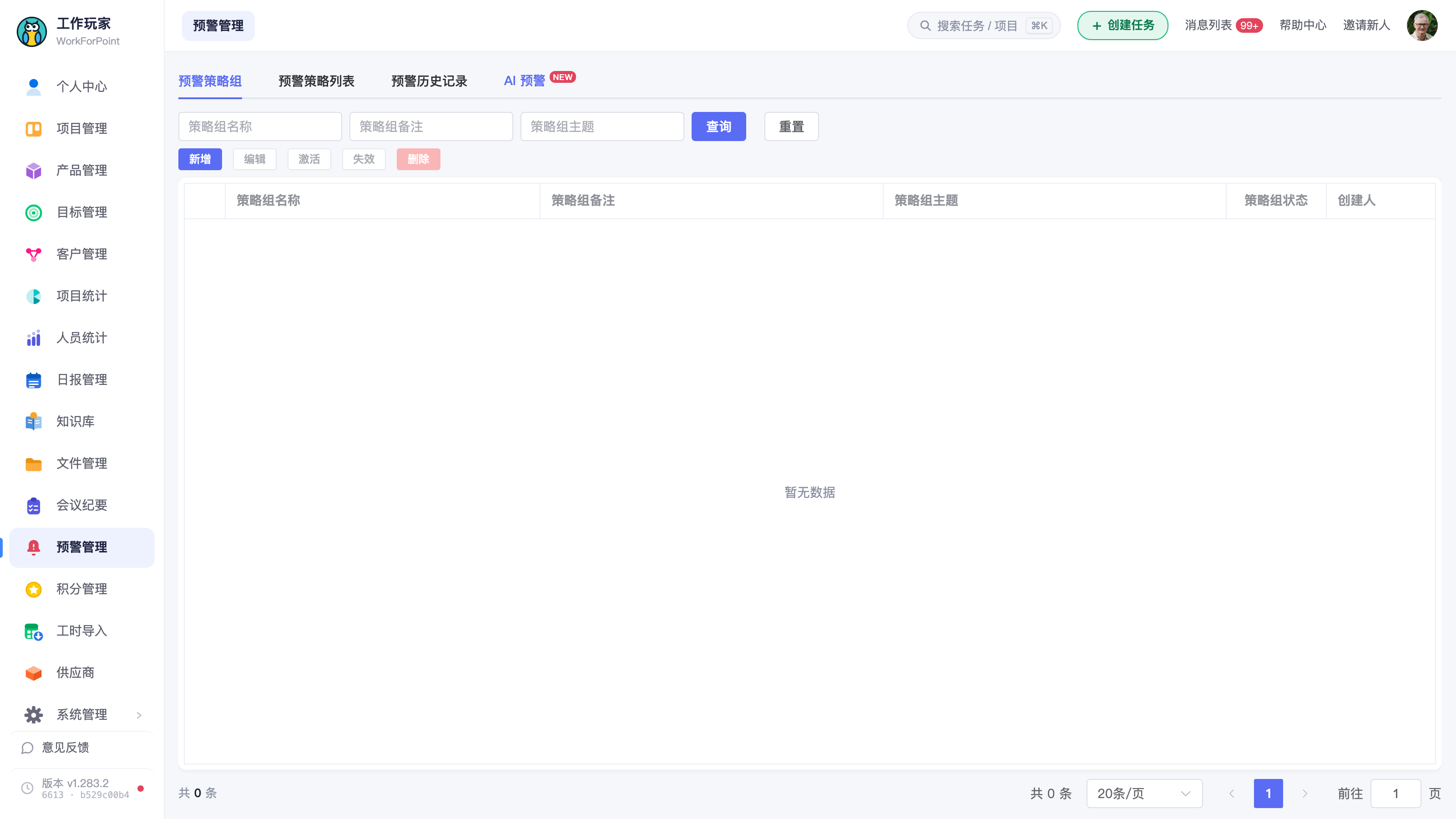Click the 创建任务 button
Image resolution: width=1456 pixels, height=819 pixels.
point(1122,25)
